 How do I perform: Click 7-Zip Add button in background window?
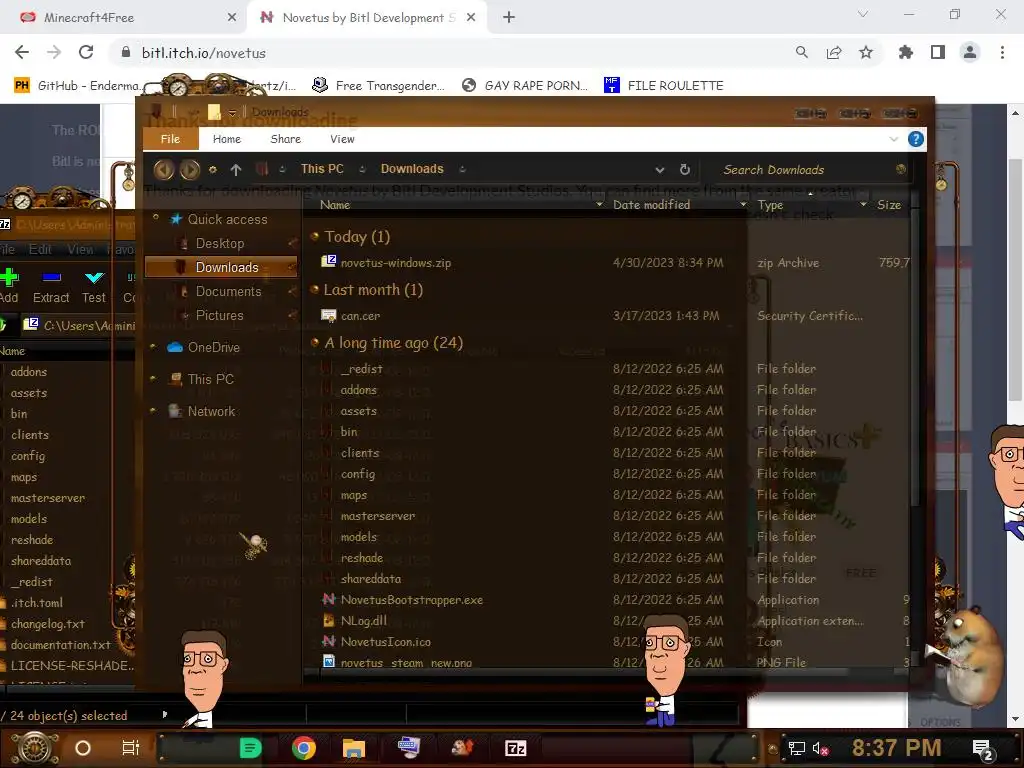(9, 286)
